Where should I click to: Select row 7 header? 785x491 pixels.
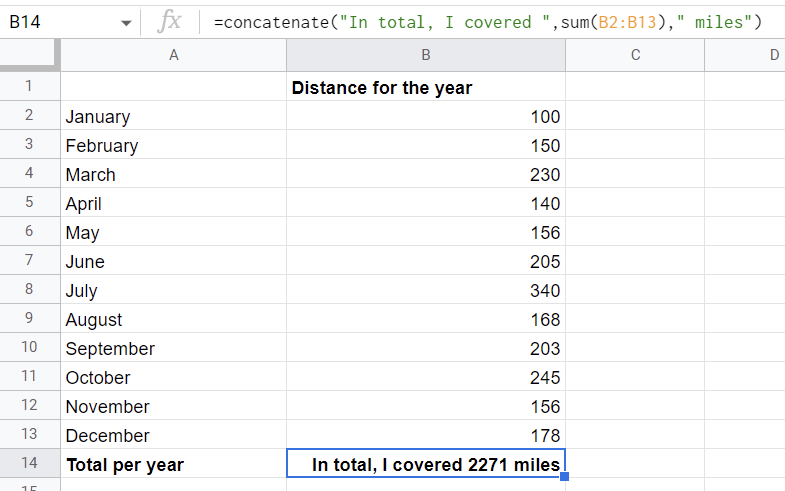click(30, 260)
